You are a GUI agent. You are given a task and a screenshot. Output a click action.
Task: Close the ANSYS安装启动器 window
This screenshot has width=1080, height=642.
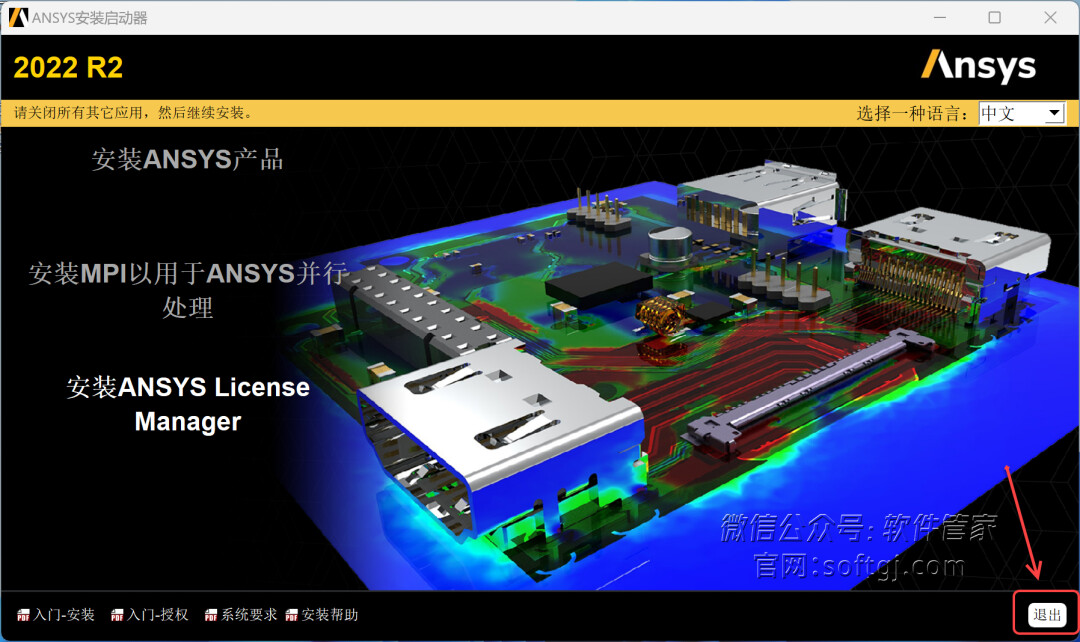[1050, 17]
